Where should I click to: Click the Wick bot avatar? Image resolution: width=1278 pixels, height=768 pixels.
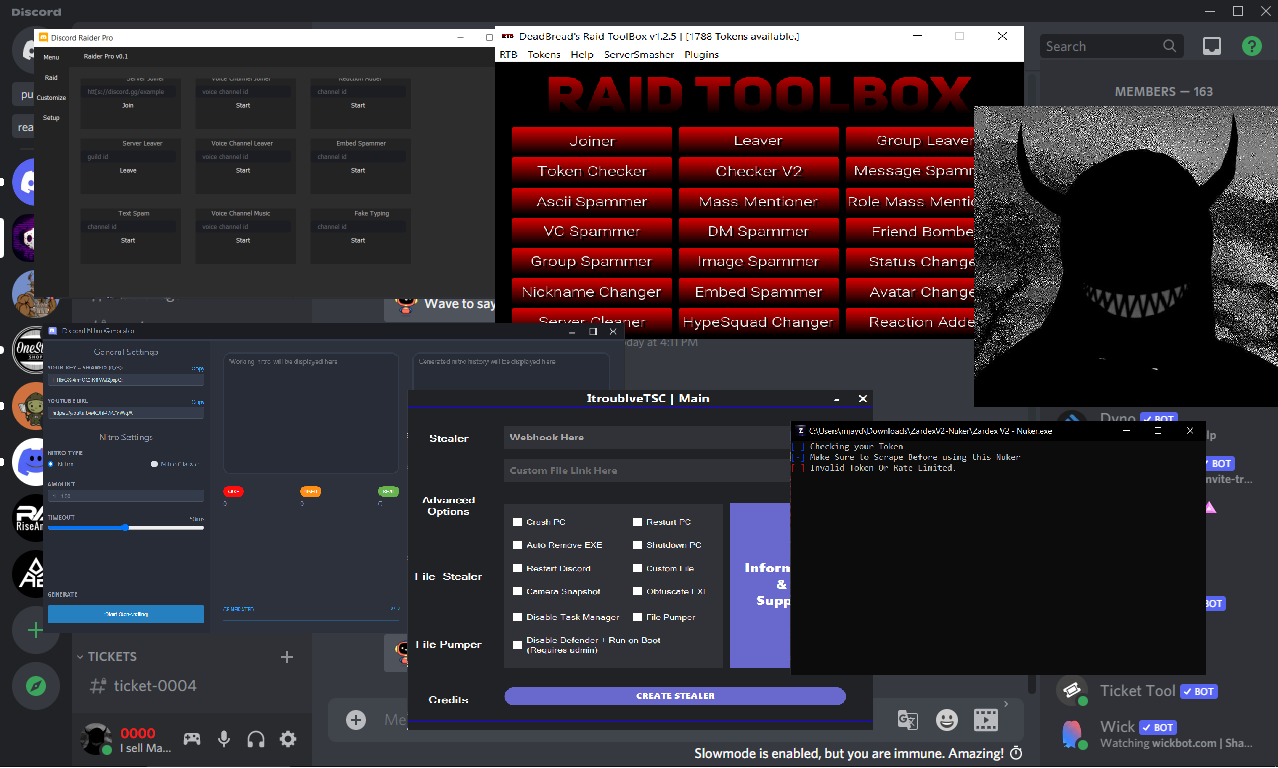click(1071, 734)
